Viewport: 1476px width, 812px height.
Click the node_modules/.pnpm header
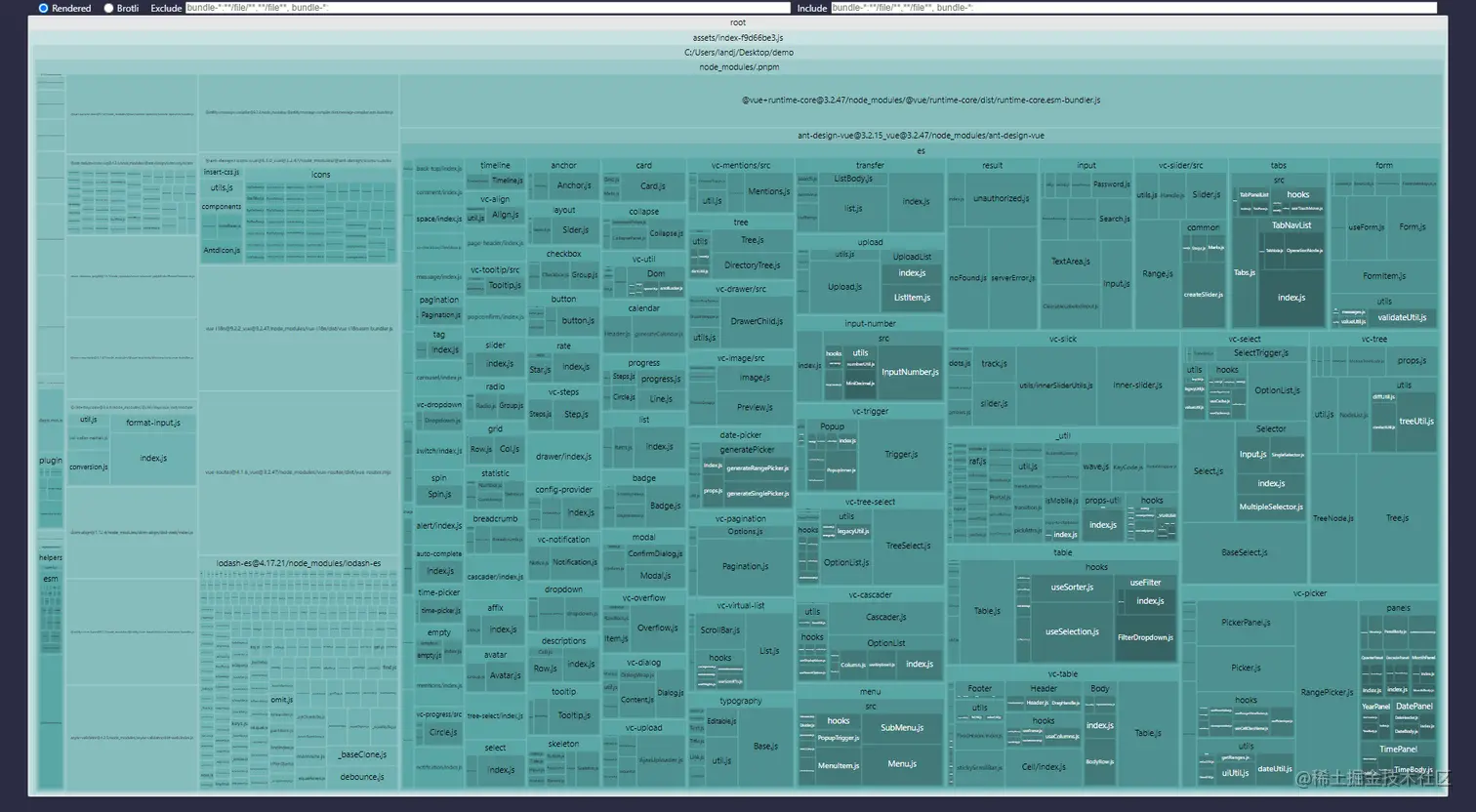click(739, 67)
